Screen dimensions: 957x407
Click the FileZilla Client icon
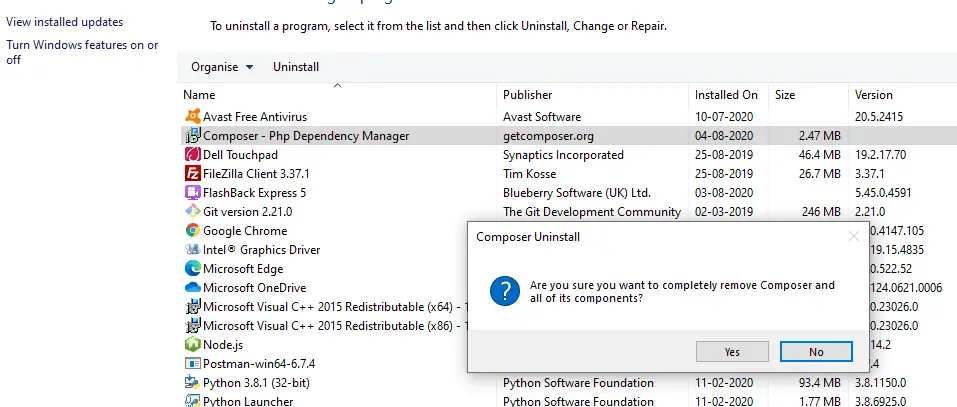click(192, 173)
